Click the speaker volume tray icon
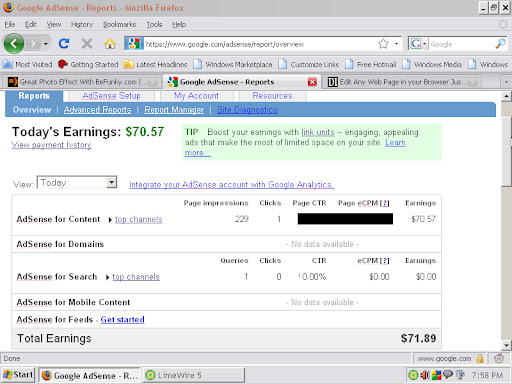512x384 pixels. tap(425, 375)
